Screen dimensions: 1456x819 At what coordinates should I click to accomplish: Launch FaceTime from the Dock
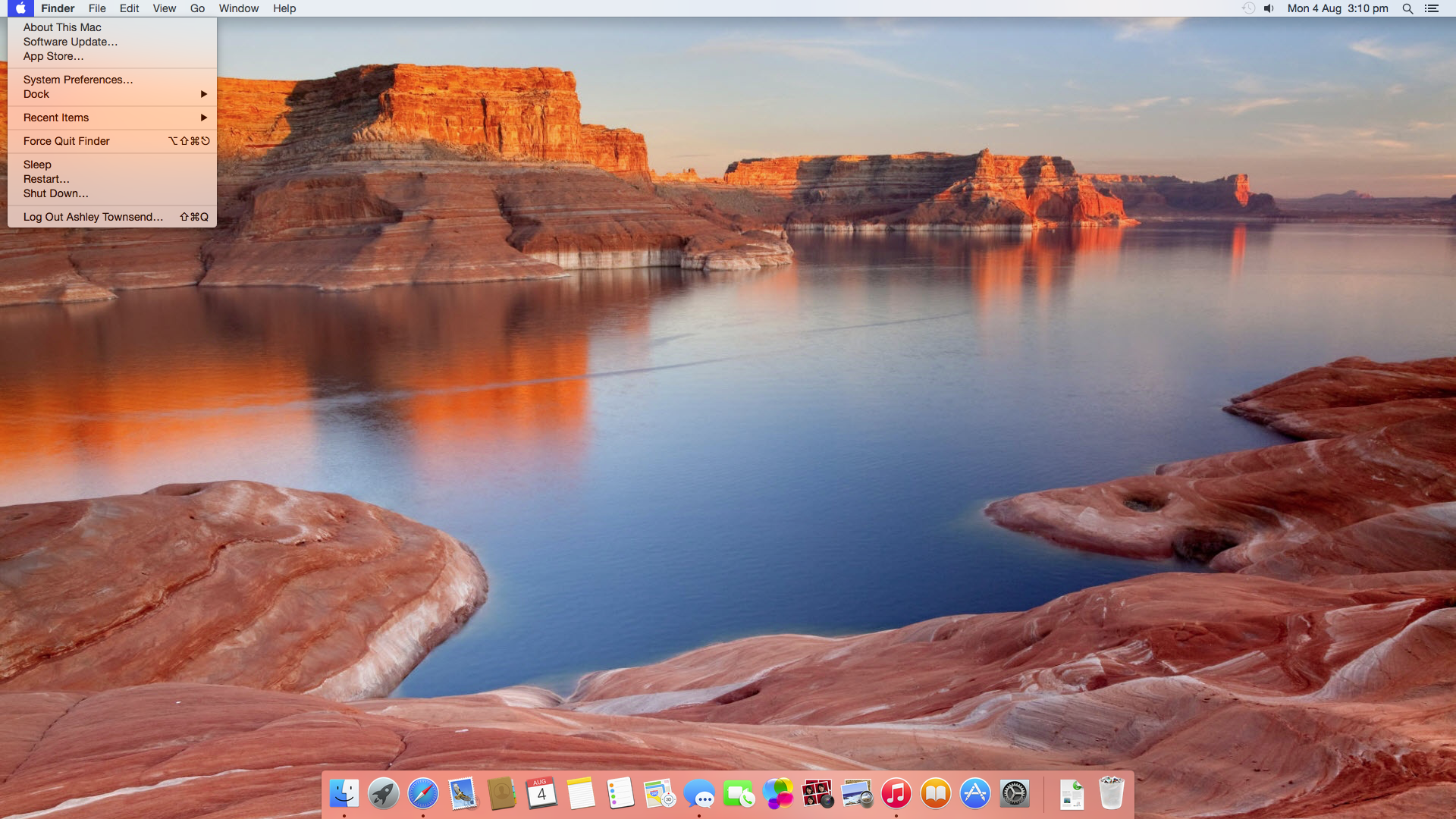(x=739, y=794)
